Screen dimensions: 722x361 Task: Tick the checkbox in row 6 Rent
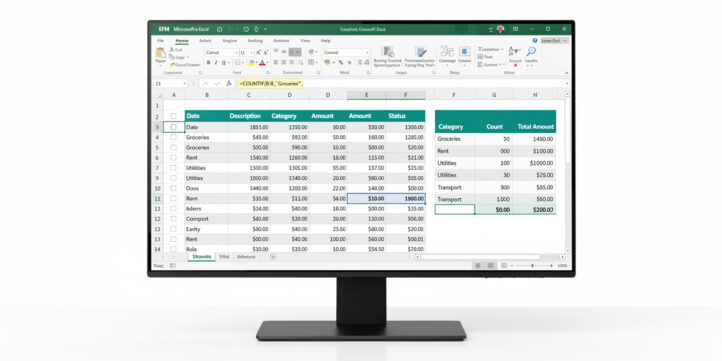pyautogui.click(x=174, y=157)
